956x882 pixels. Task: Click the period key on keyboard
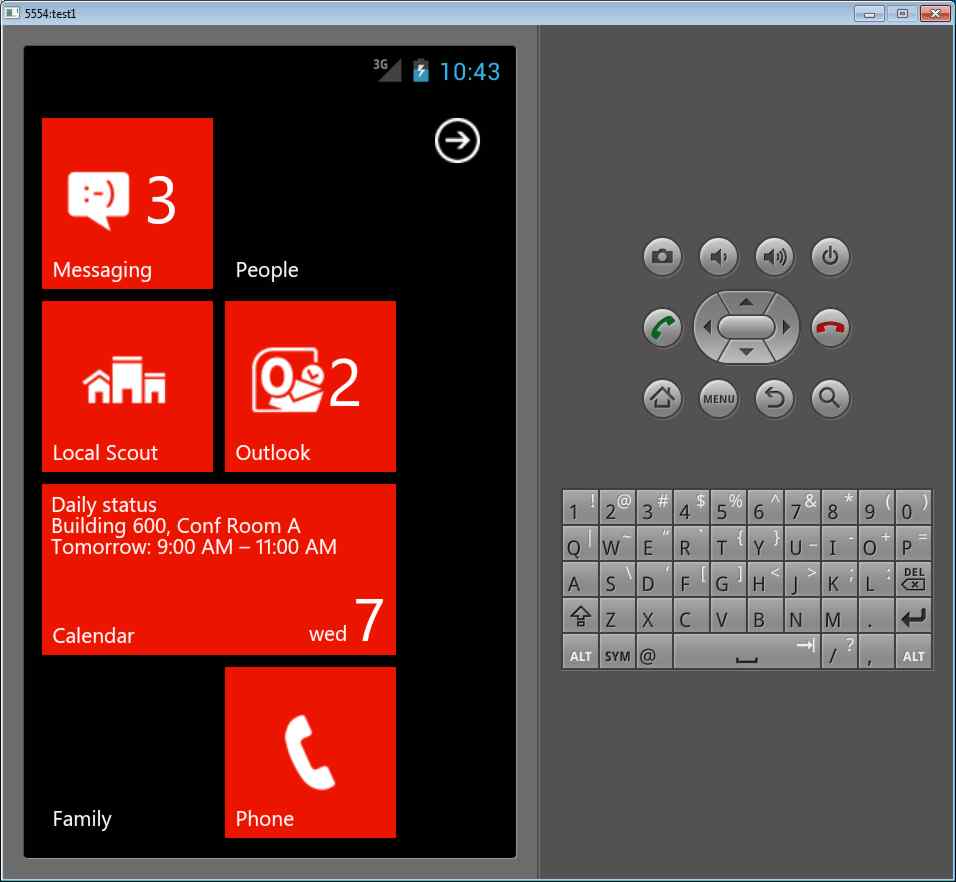coord(876,616)
